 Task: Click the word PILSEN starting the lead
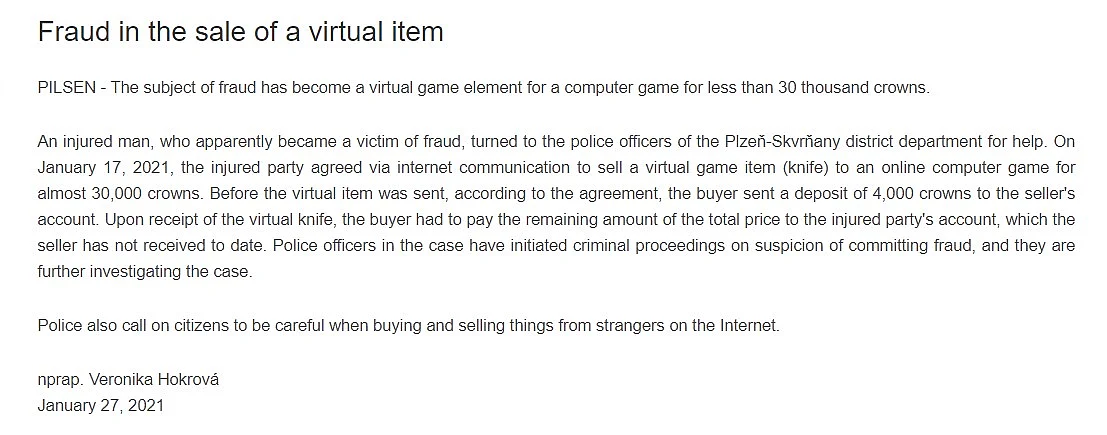[66, 88]
